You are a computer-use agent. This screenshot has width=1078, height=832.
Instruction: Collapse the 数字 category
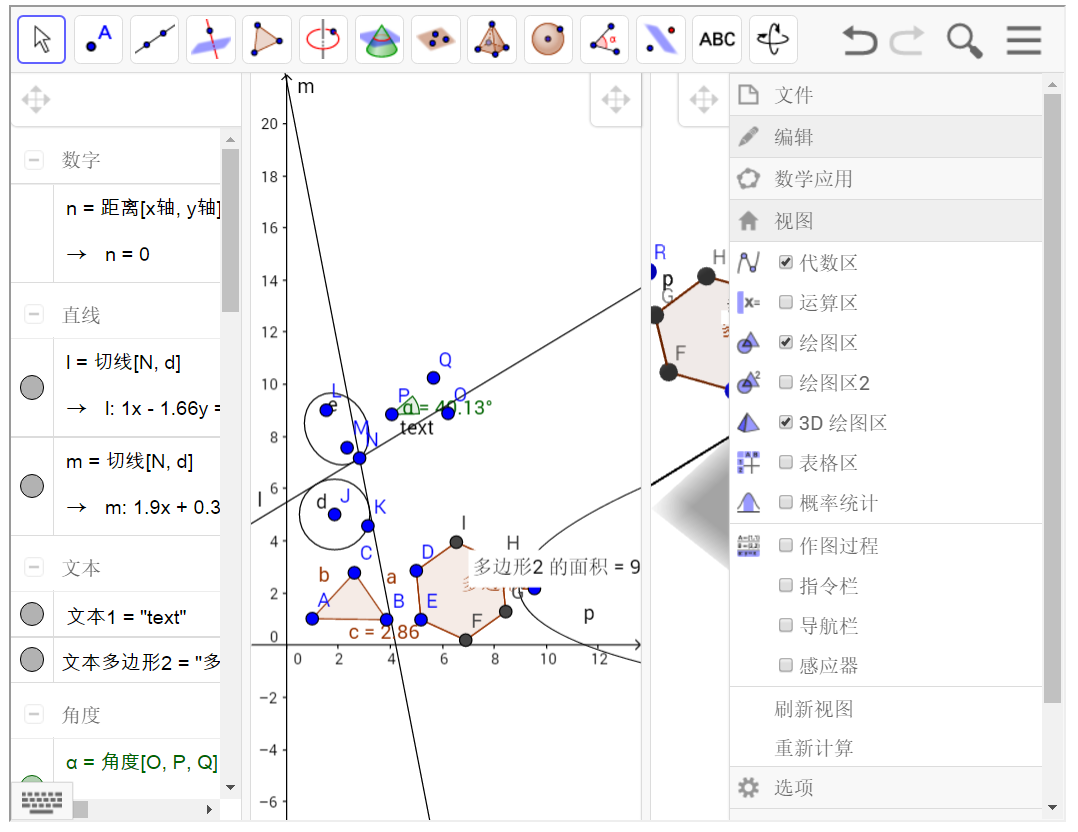pos(33,160)
